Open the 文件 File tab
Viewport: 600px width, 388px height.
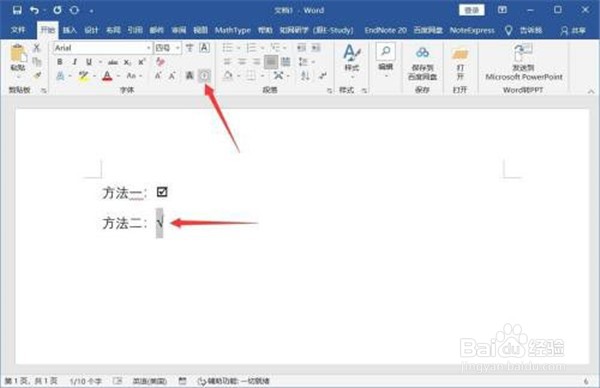tap(18, 30)
